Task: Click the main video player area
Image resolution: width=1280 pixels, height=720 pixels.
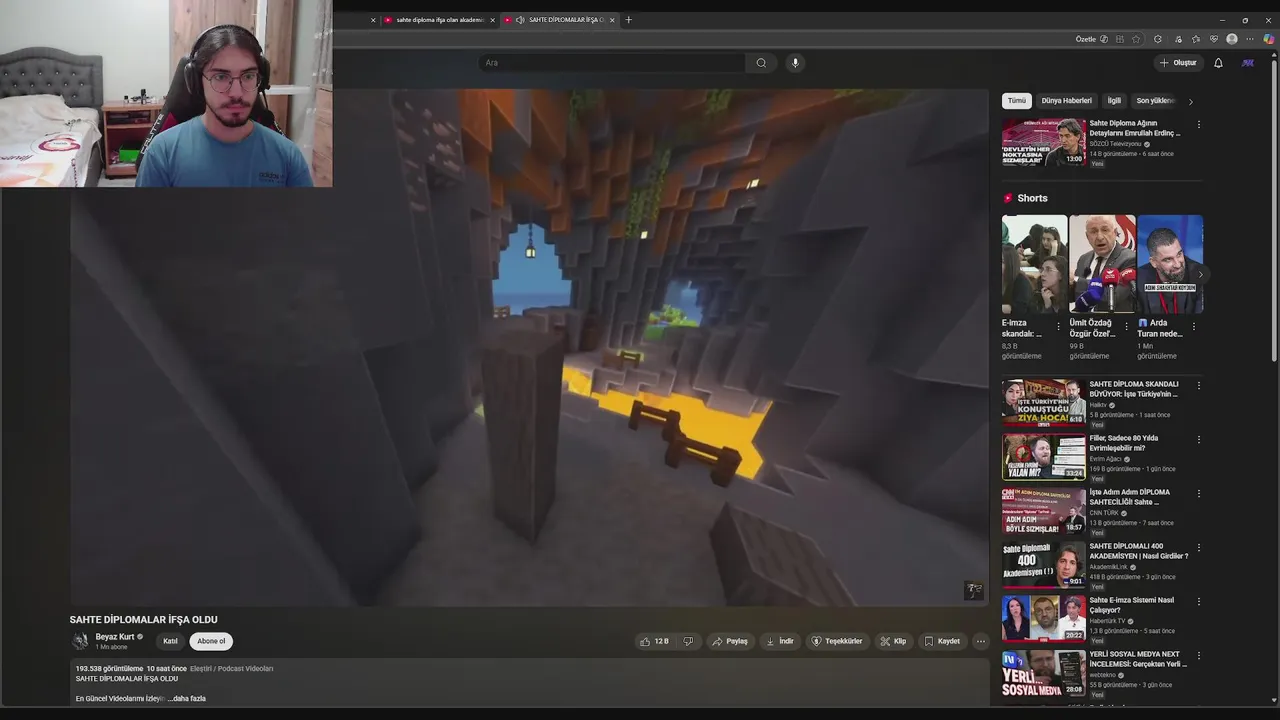Action: 529,347
